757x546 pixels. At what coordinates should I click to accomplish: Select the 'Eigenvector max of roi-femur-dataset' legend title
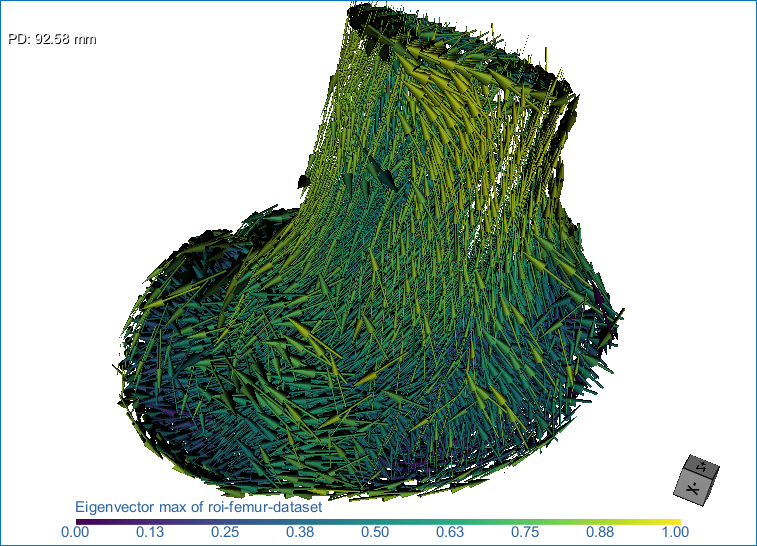point(198,508)
